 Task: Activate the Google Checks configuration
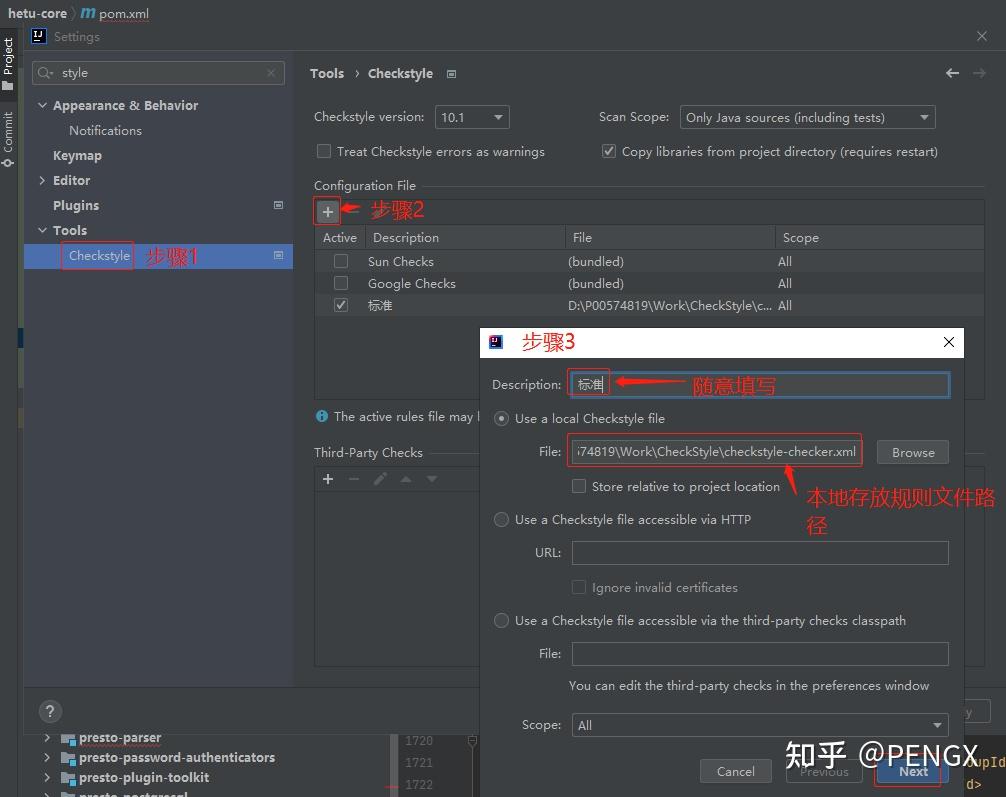point(341,283)
